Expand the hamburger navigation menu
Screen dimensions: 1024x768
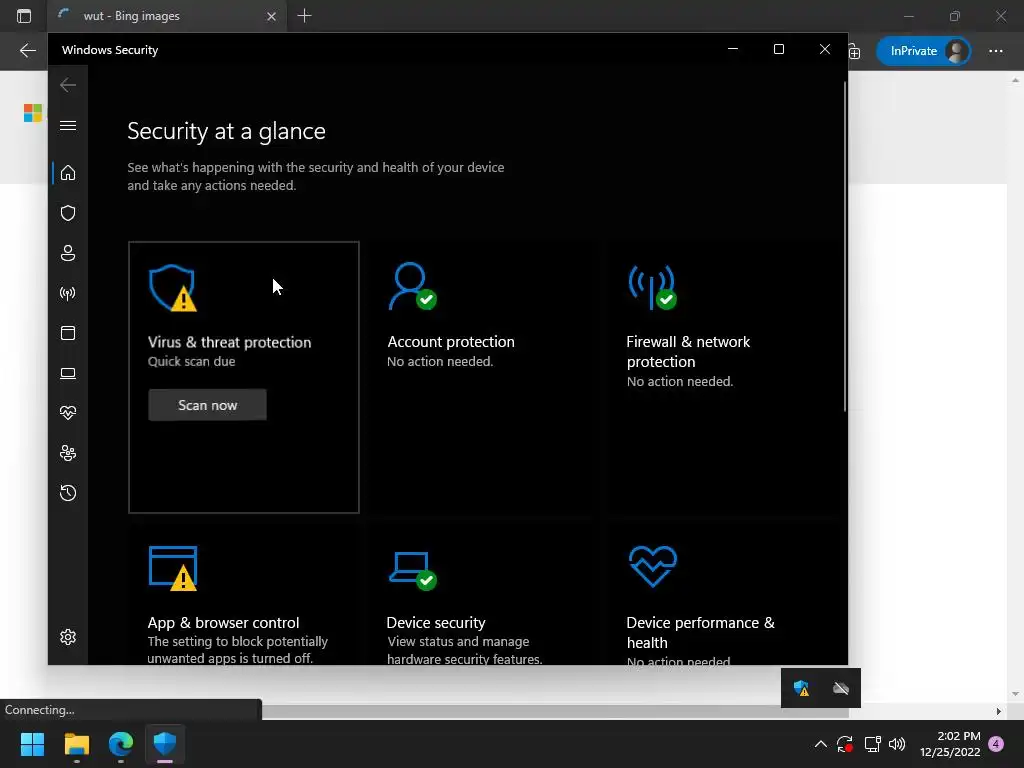[68, 125]
